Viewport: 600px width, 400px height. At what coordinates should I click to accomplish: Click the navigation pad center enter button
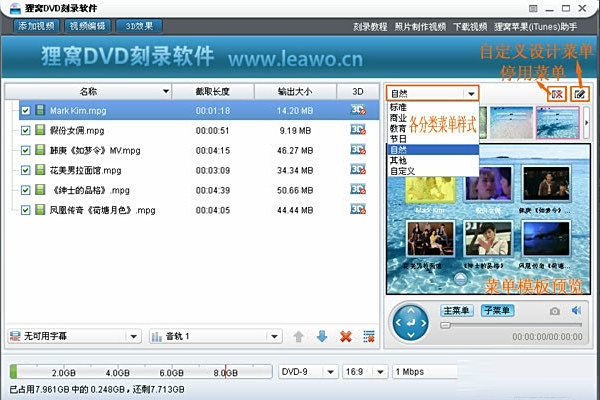point(411,323)
